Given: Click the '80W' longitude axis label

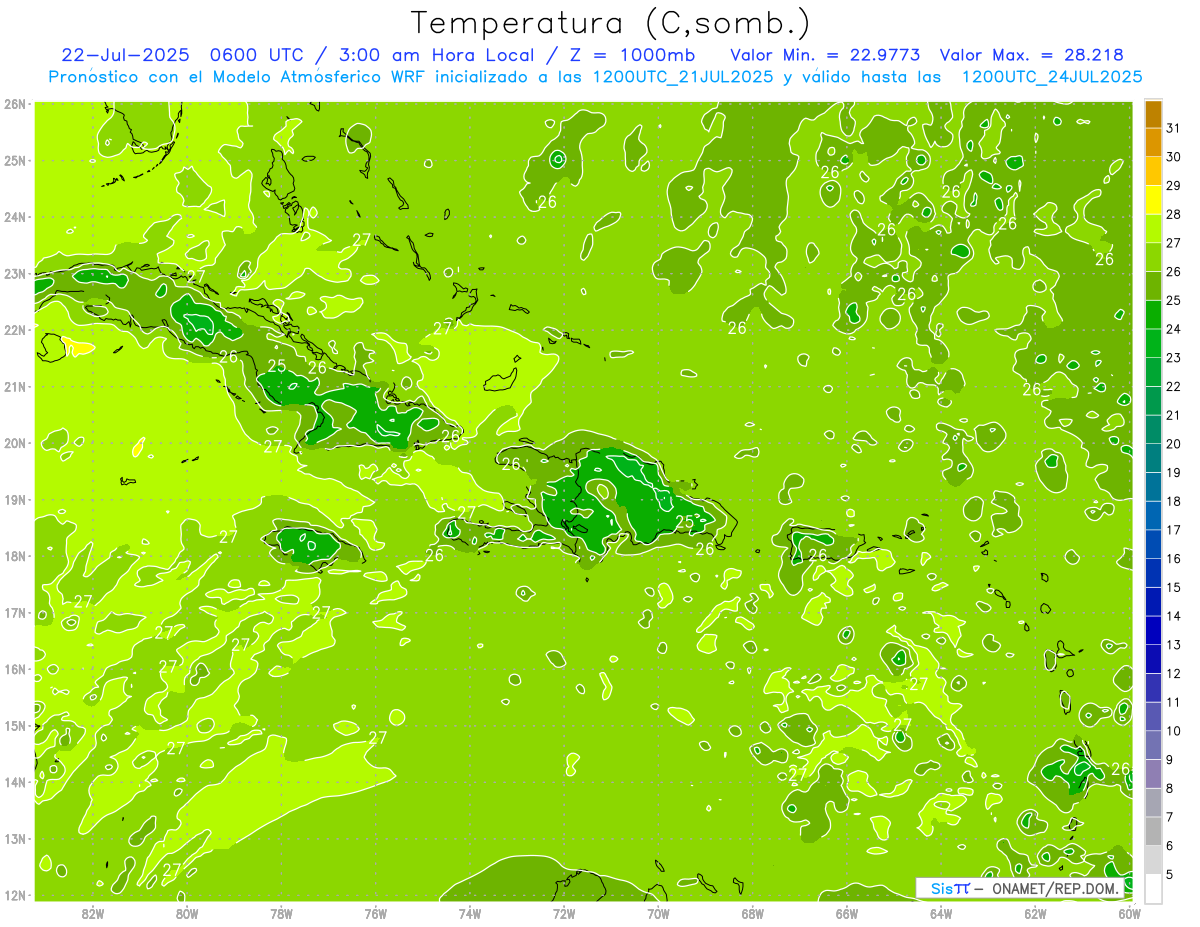Looking at the screenshot, I should pyautogui.click(x=187, y=913).
